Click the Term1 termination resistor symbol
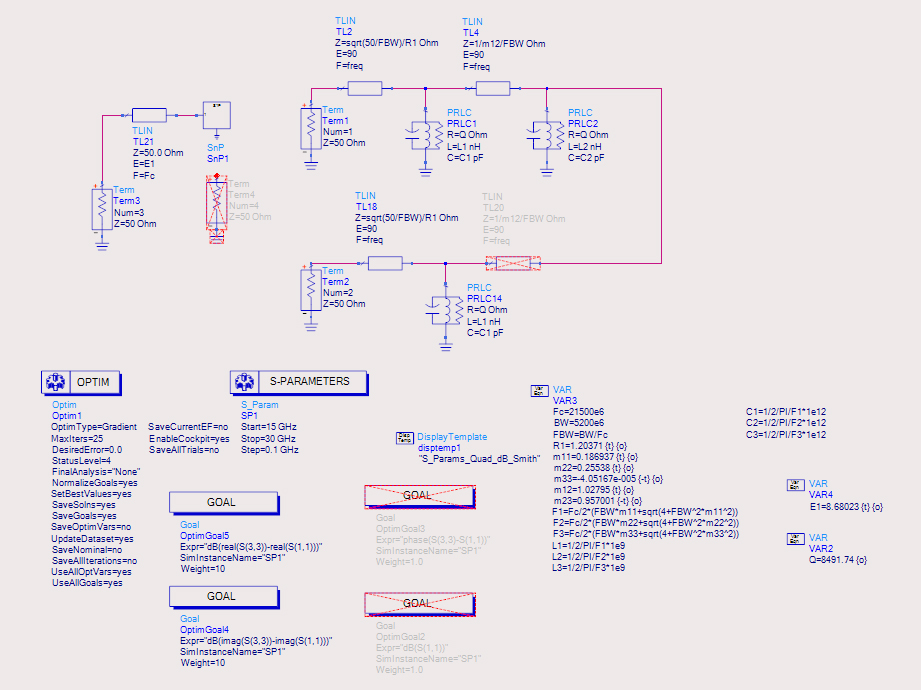The image size is (921, 690). coord(310,127)
